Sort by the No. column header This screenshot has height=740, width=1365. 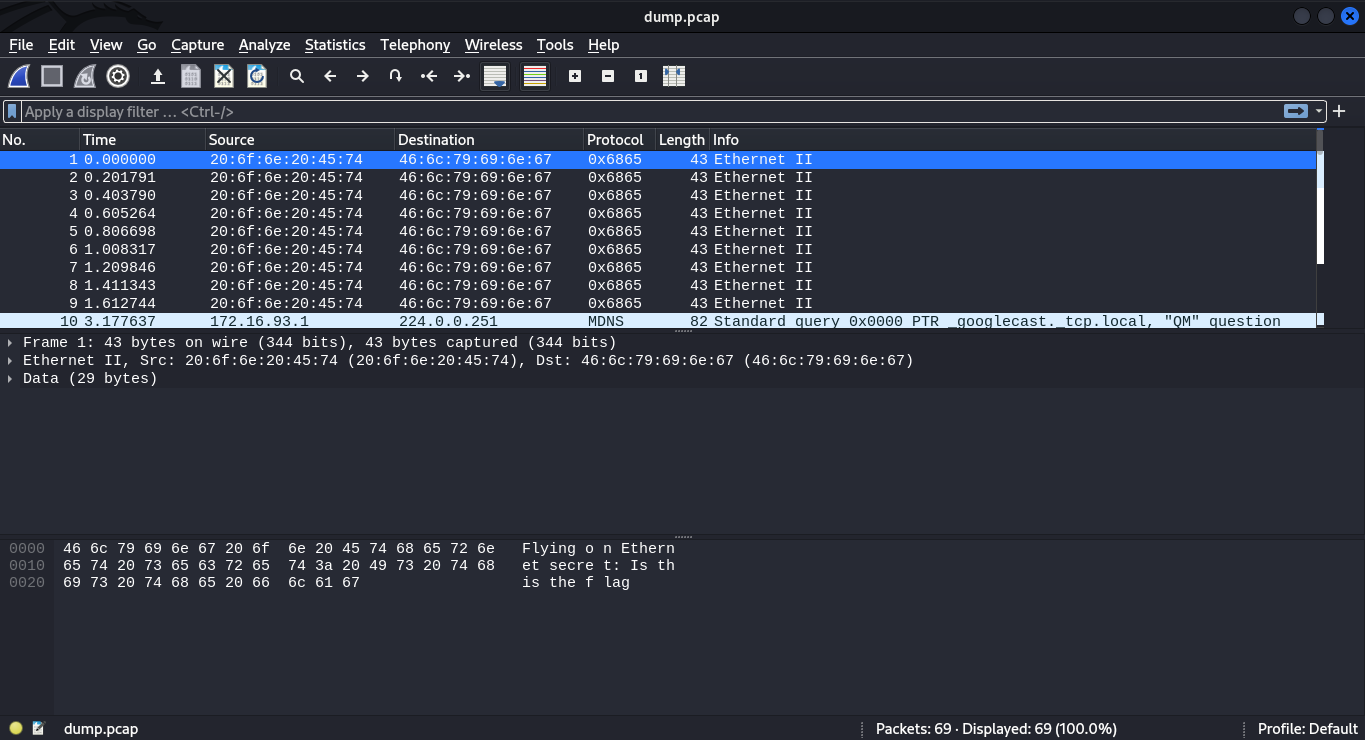pos(40,140)
